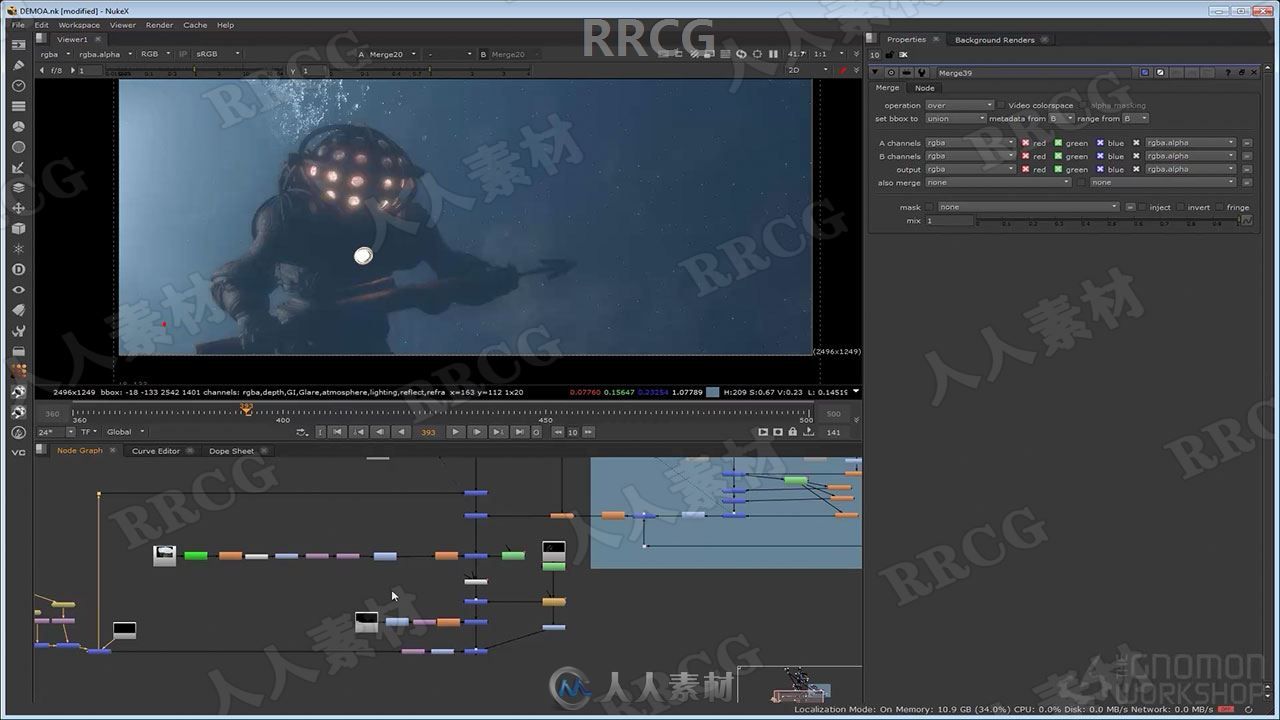Play forward in the viewer timeline

(456, 432)
